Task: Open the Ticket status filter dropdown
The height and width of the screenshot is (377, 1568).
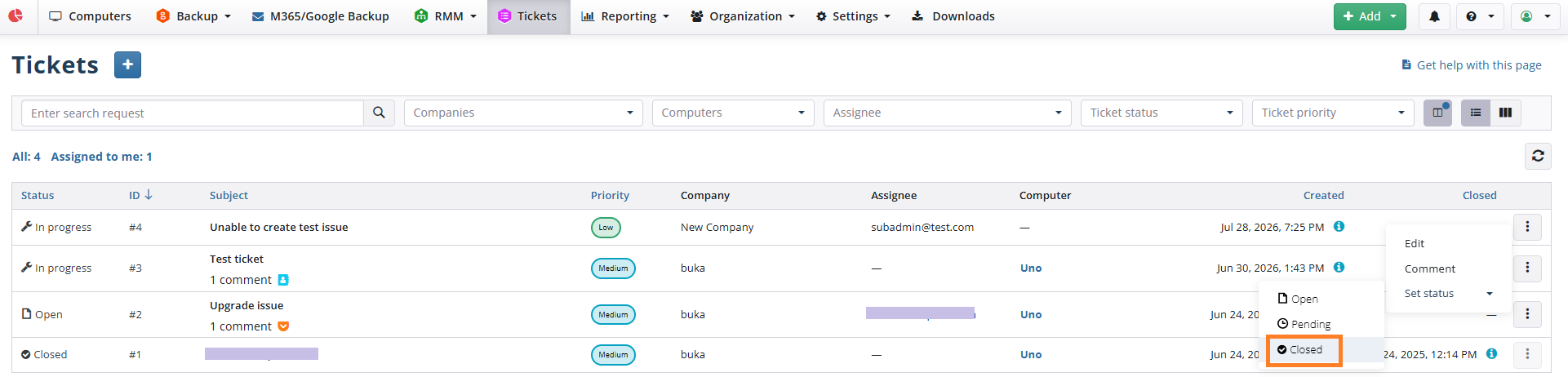Action: click(x=1162, y=113)
